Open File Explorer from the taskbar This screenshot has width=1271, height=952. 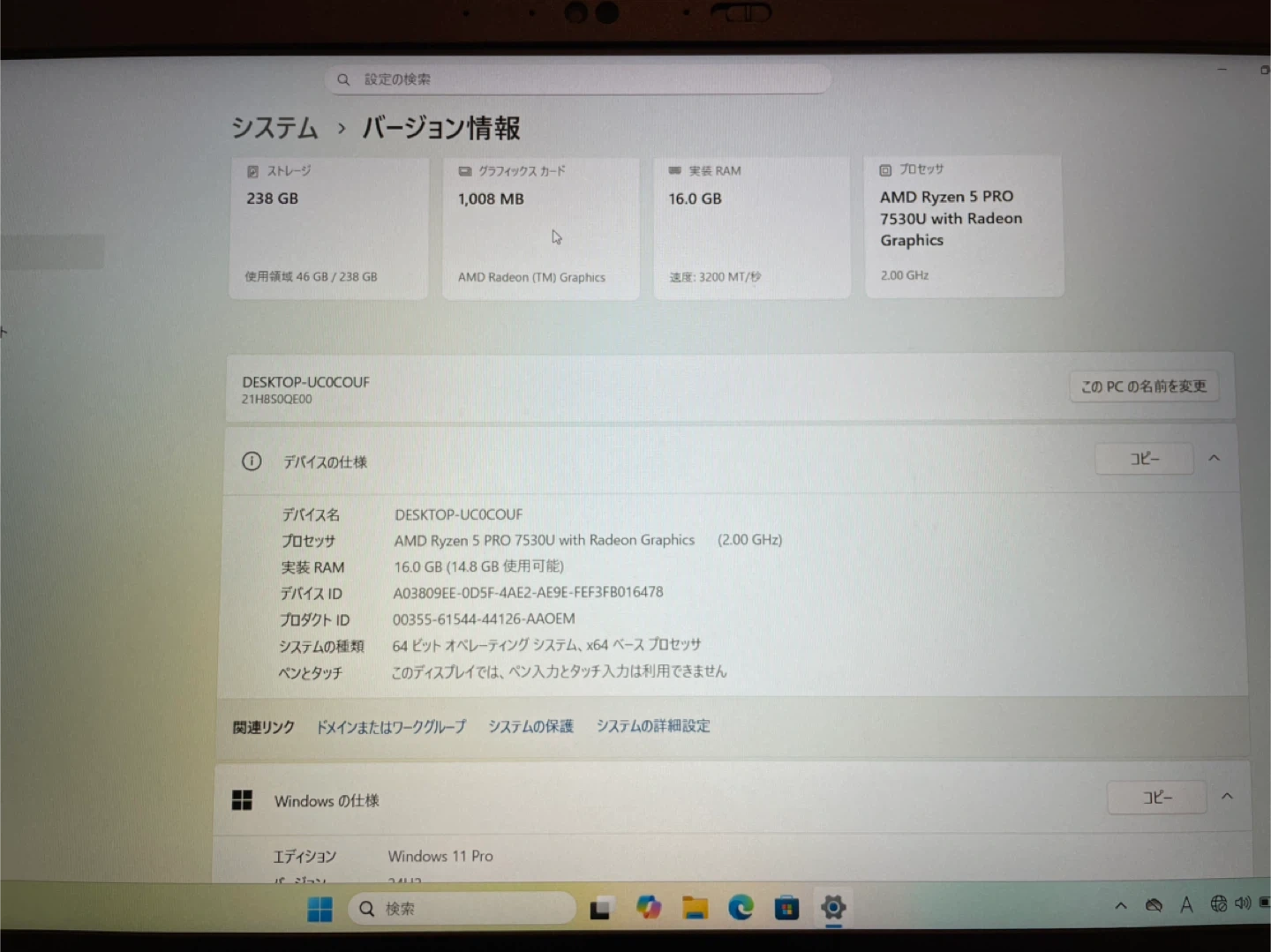click(x=695, y=907)
